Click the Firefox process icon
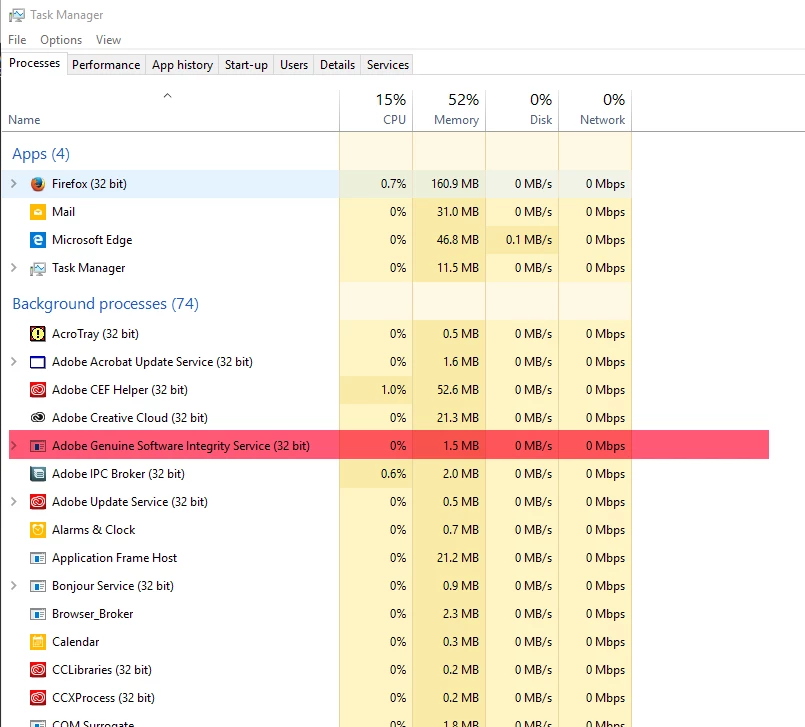Image resolution: width=805 pixels, height=727 pixels. (37, 184)
